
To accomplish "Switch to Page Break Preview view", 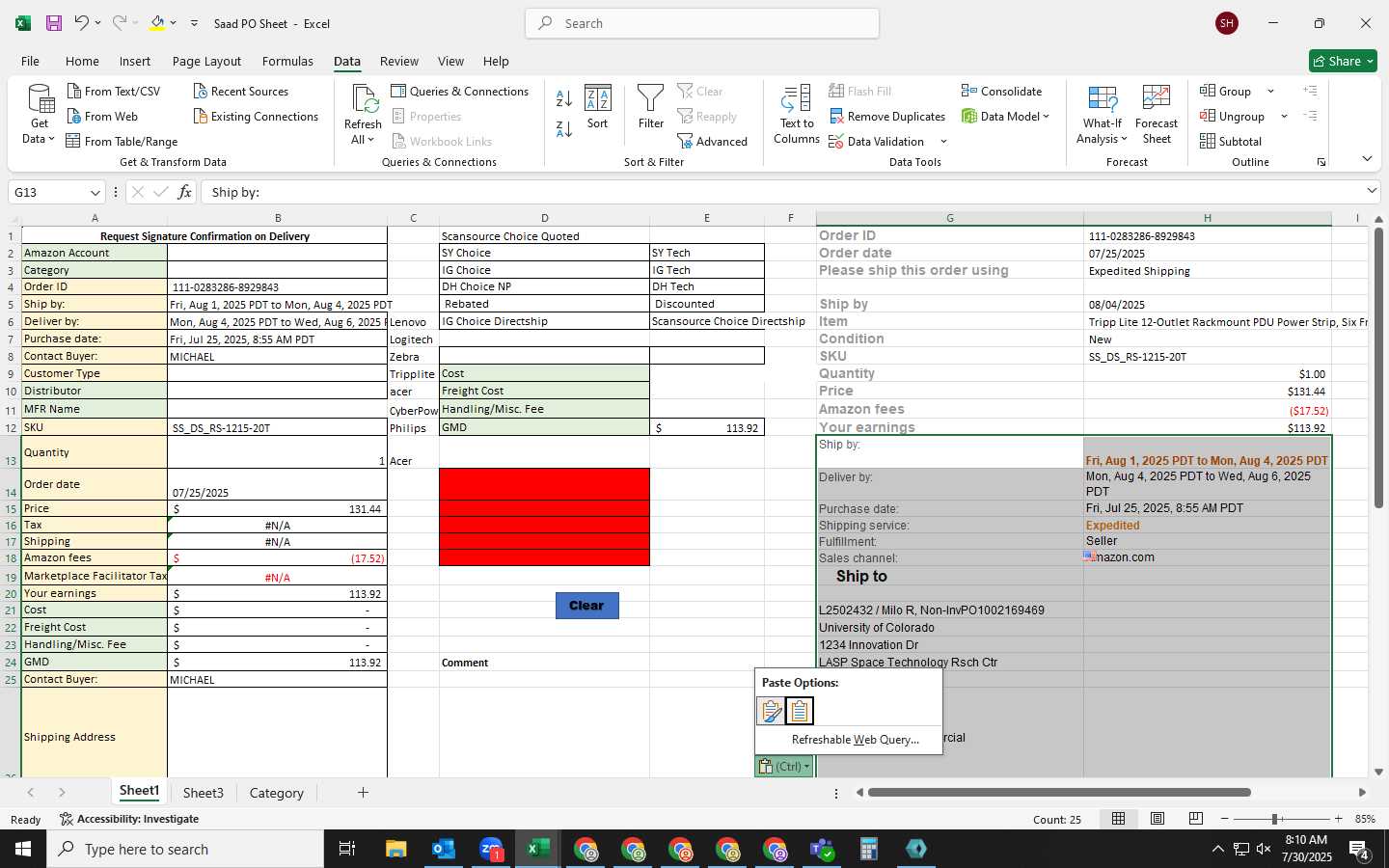I will click(1196, 819).
